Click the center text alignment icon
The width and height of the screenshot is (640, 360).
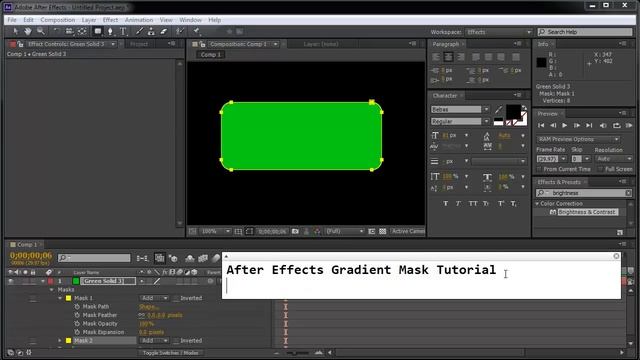point(448,57)
